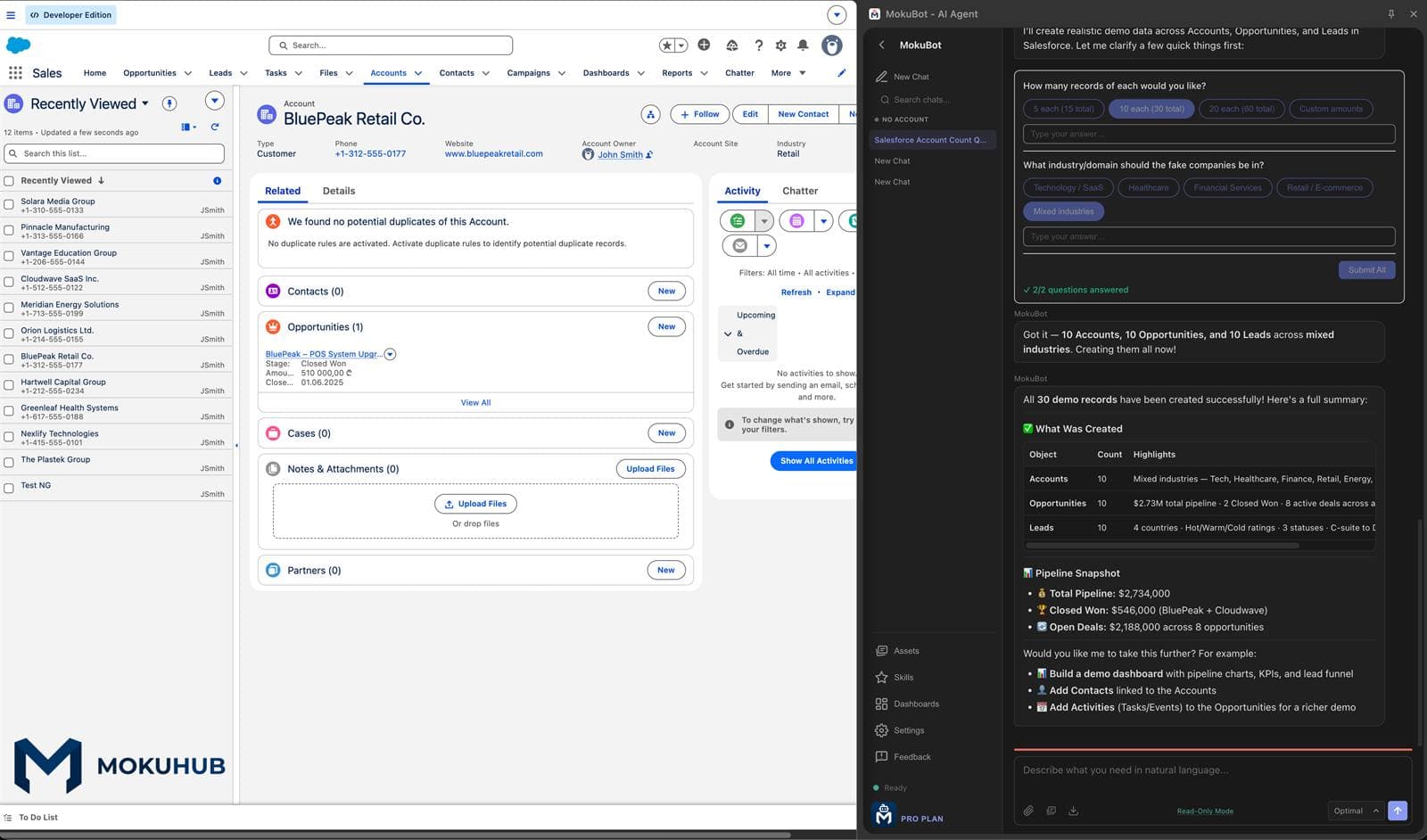The image size is (1427, 840).
Task: Open the App Launcher grid icon
Action: (15, 73)
